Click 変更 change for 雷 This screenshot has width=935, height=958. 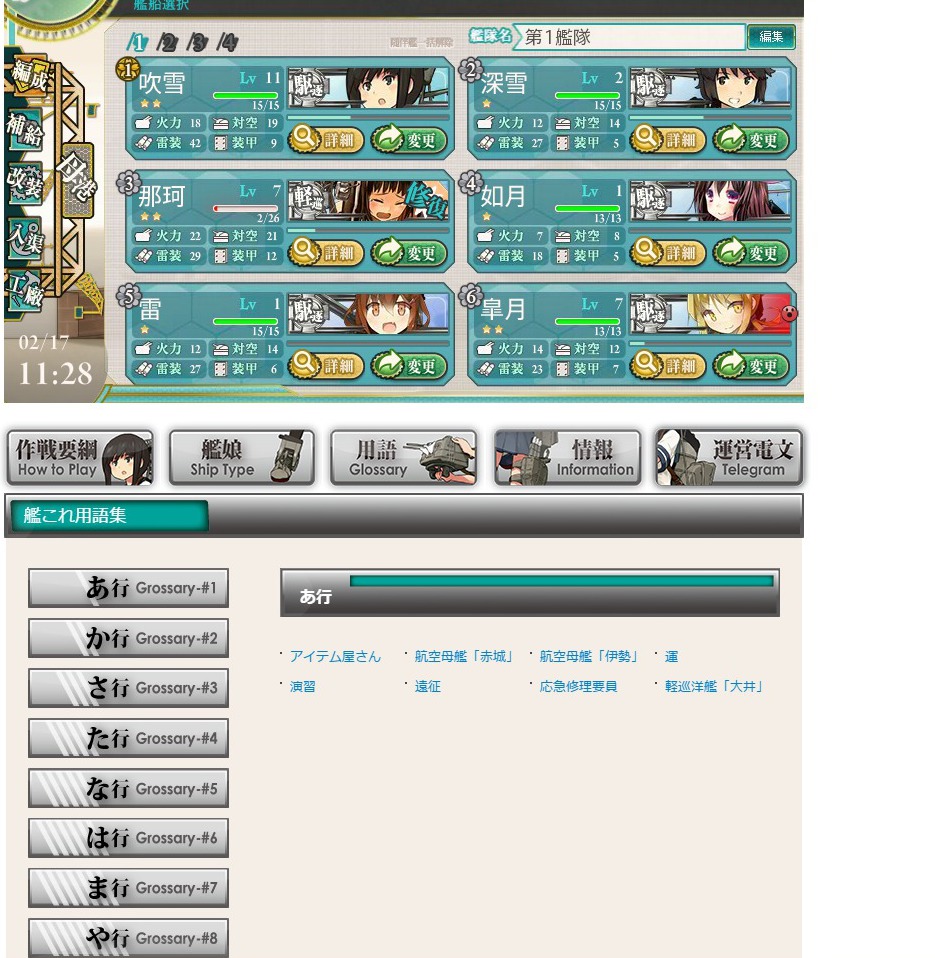click(409, 365)
